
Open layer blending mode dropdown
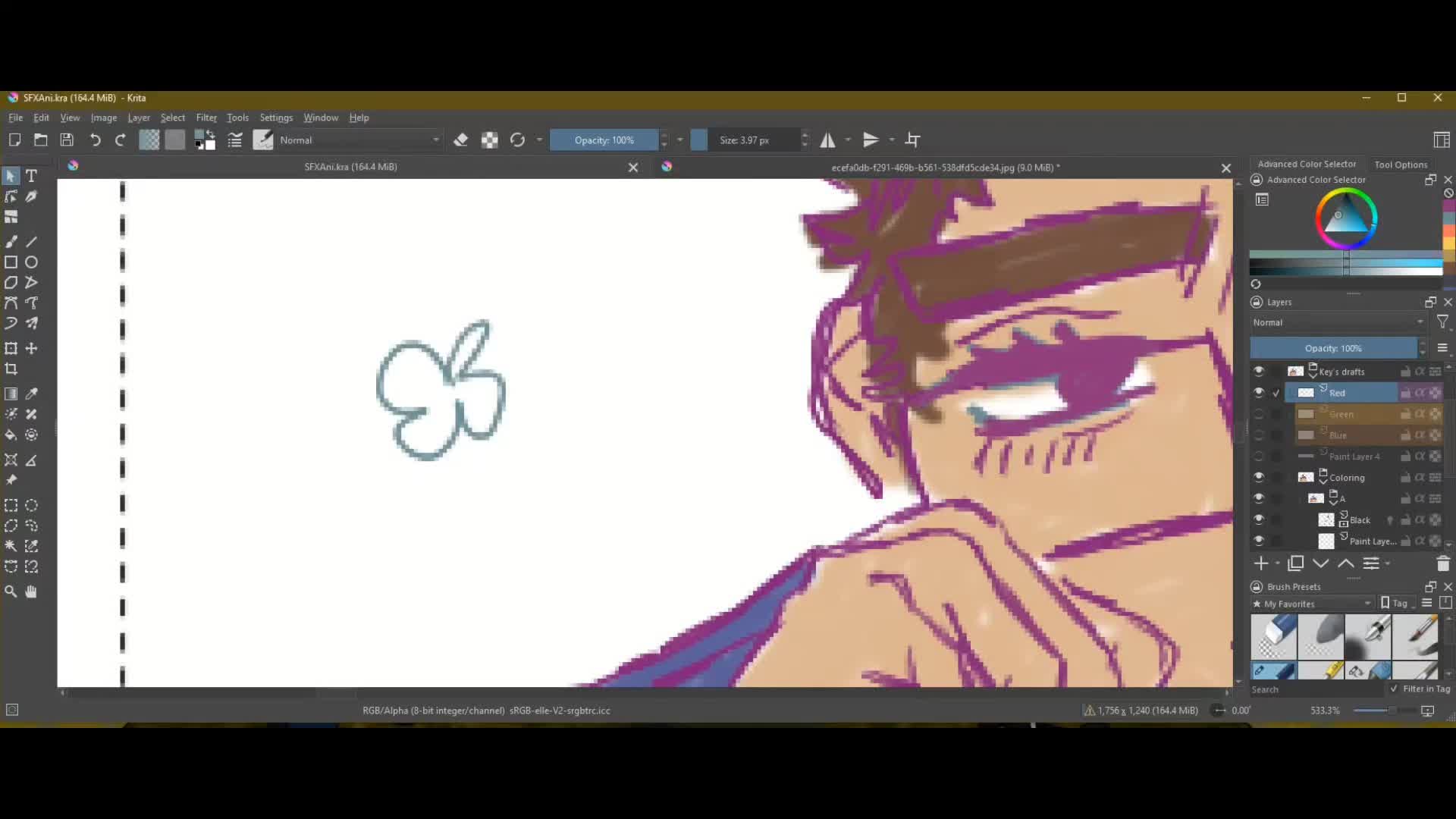point(1338,322)
